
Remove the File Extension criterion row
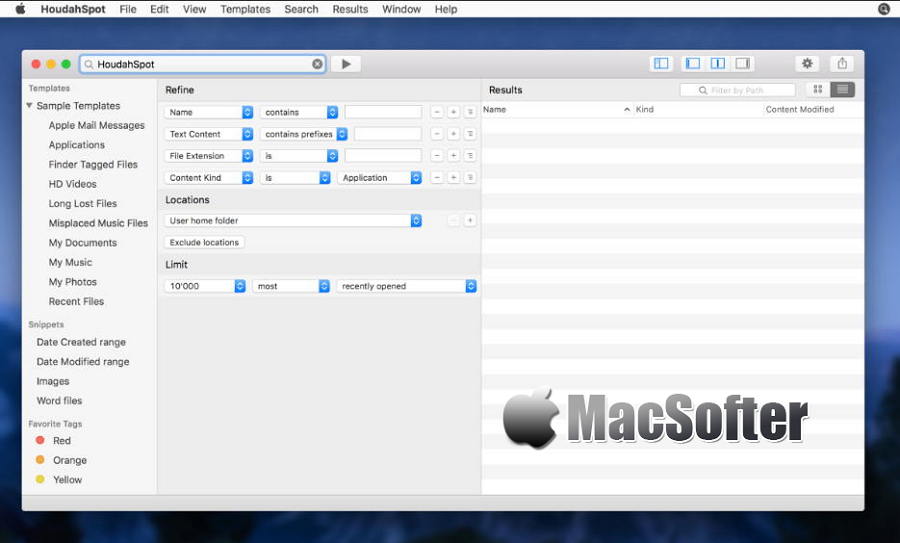click(x=437, y=156)
